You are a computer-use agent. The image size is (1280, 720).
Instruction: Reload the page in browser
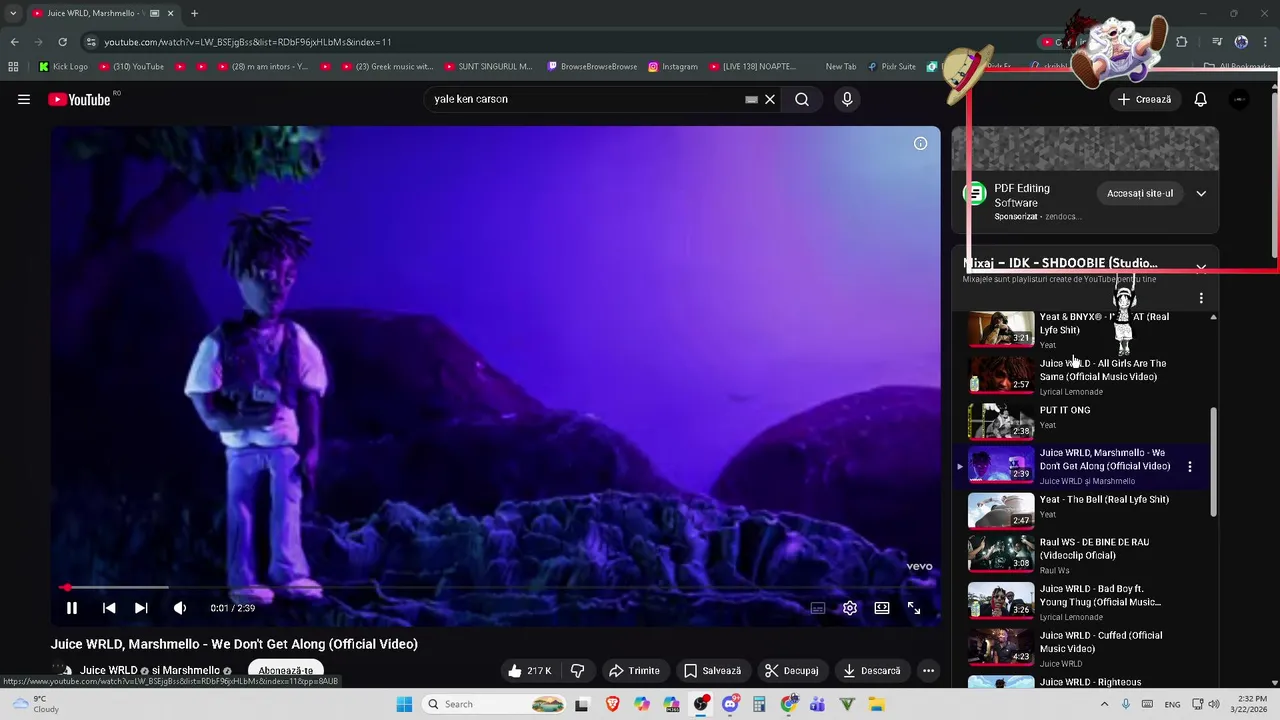click(x=62, y=42)
